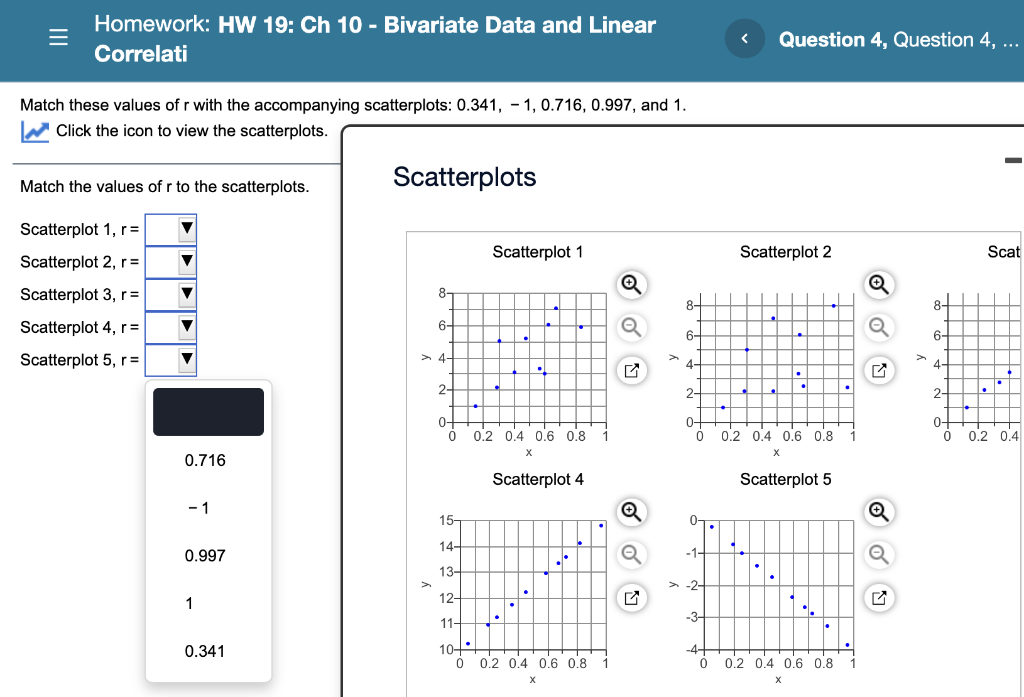This screenshot has width=1024, height=697.
Task: Open the Scatterplot 1 r-value dropdown
Action: [x=170, y=229]
